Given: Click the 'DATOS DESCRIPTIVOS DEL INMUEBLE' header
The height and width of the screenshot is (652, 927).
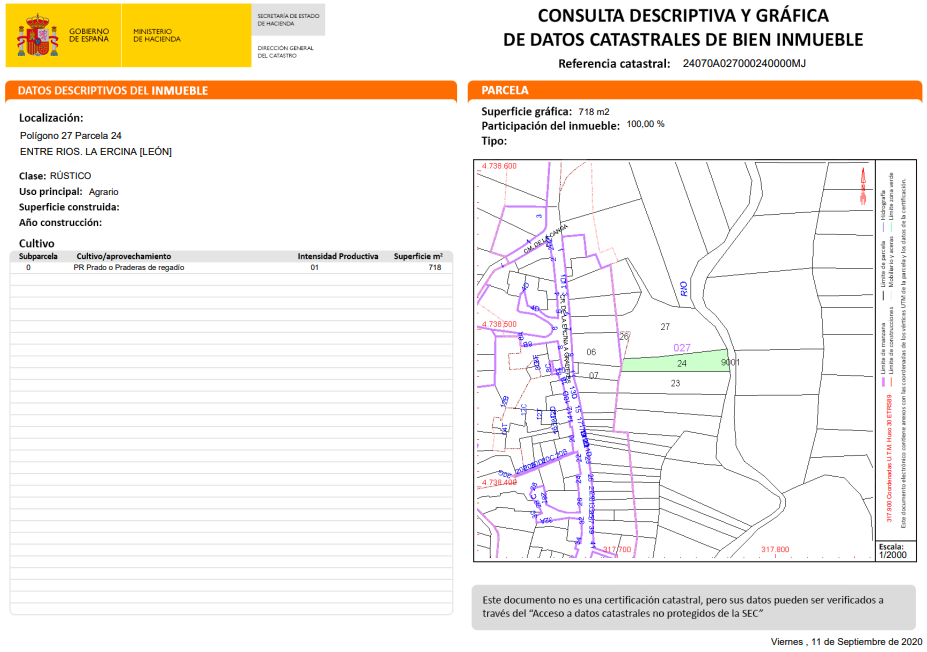Looking at the screenshot, I should pos(113,90).
